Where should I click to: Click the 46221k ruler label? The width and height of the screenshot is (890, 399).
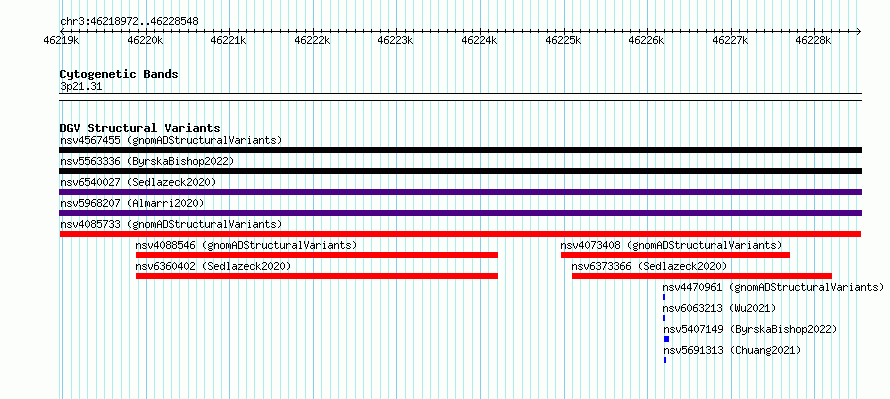[x=228, y=40]
